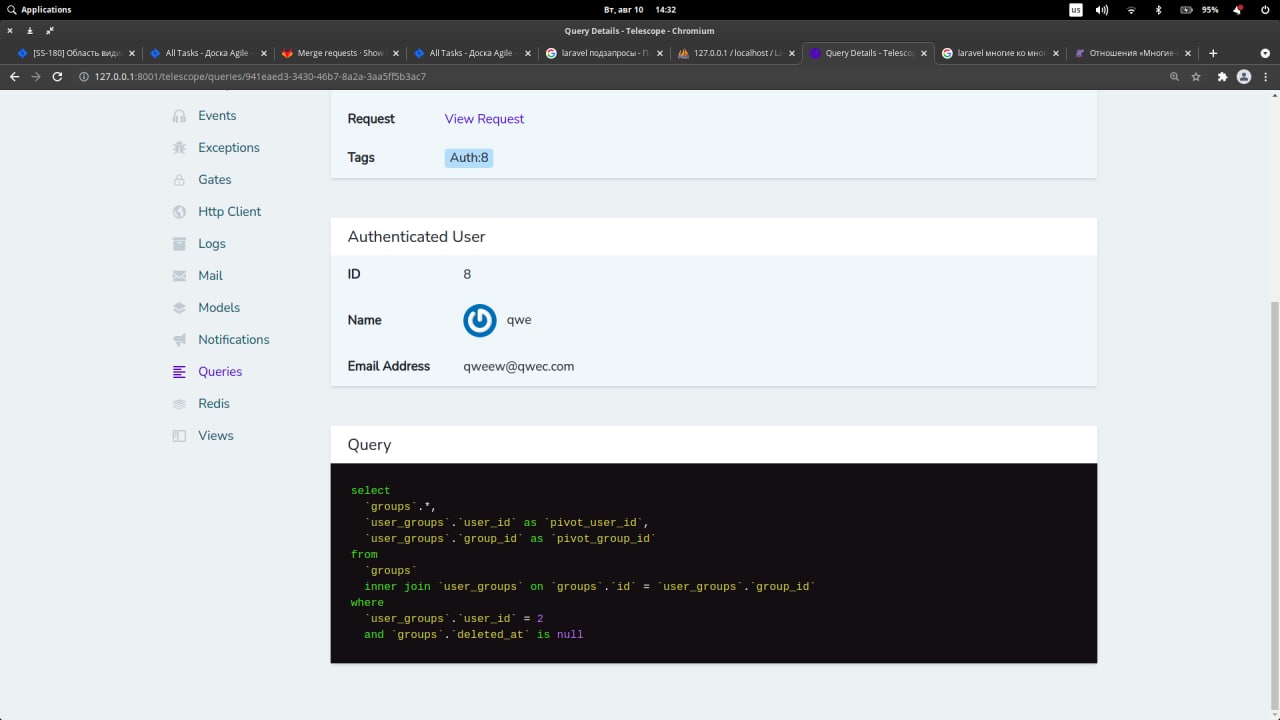Screen dimensions: 1280x720
Task: Click the 'Tags' label
Action: [x=361, y=158]
